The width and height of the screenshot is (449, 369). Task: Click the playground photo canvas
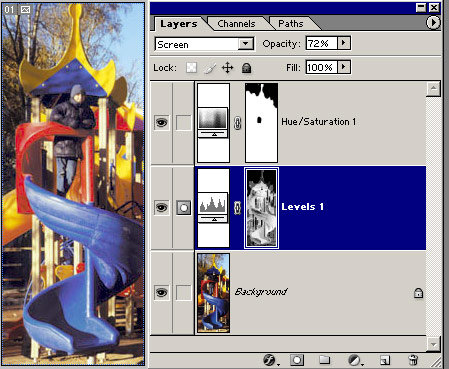coord(73,183)
